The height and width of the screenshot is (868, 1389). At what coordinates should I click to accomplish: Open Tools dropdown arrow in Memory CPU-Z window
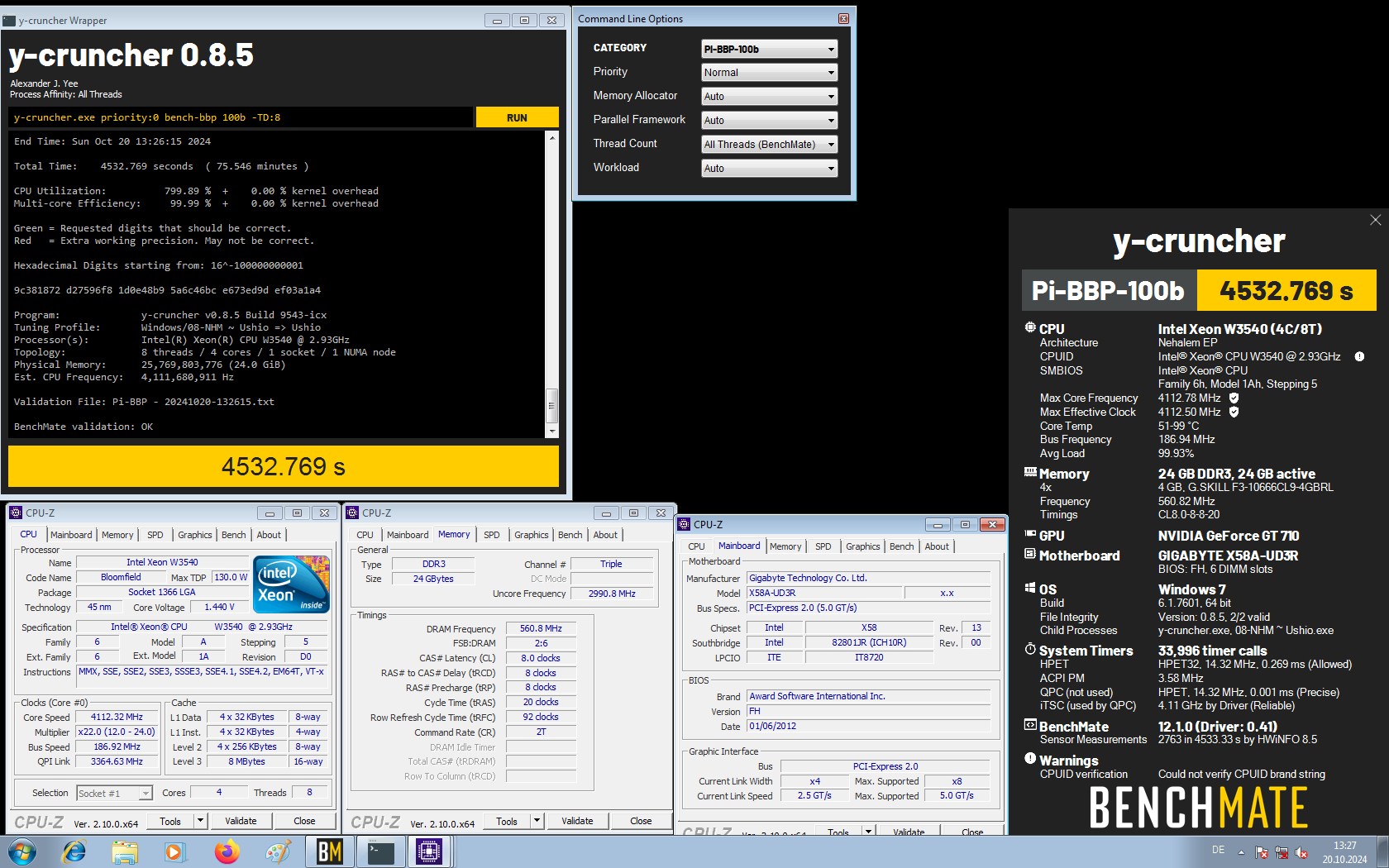[x=537, y=821]
